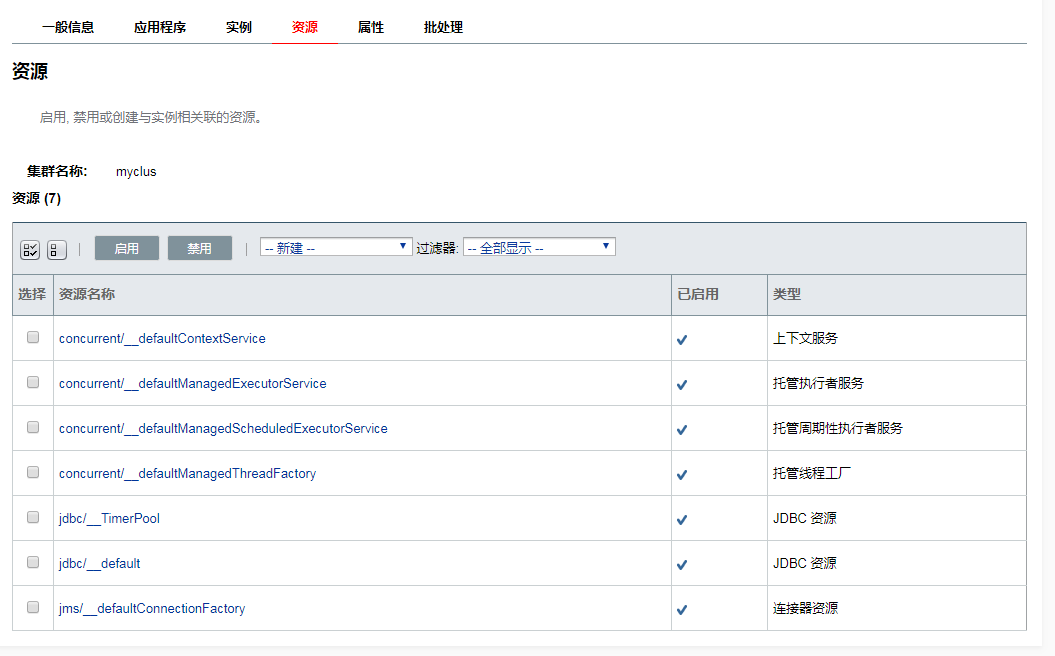Select the jdbc/__TimerPool row checkbox

coord(33,518)
